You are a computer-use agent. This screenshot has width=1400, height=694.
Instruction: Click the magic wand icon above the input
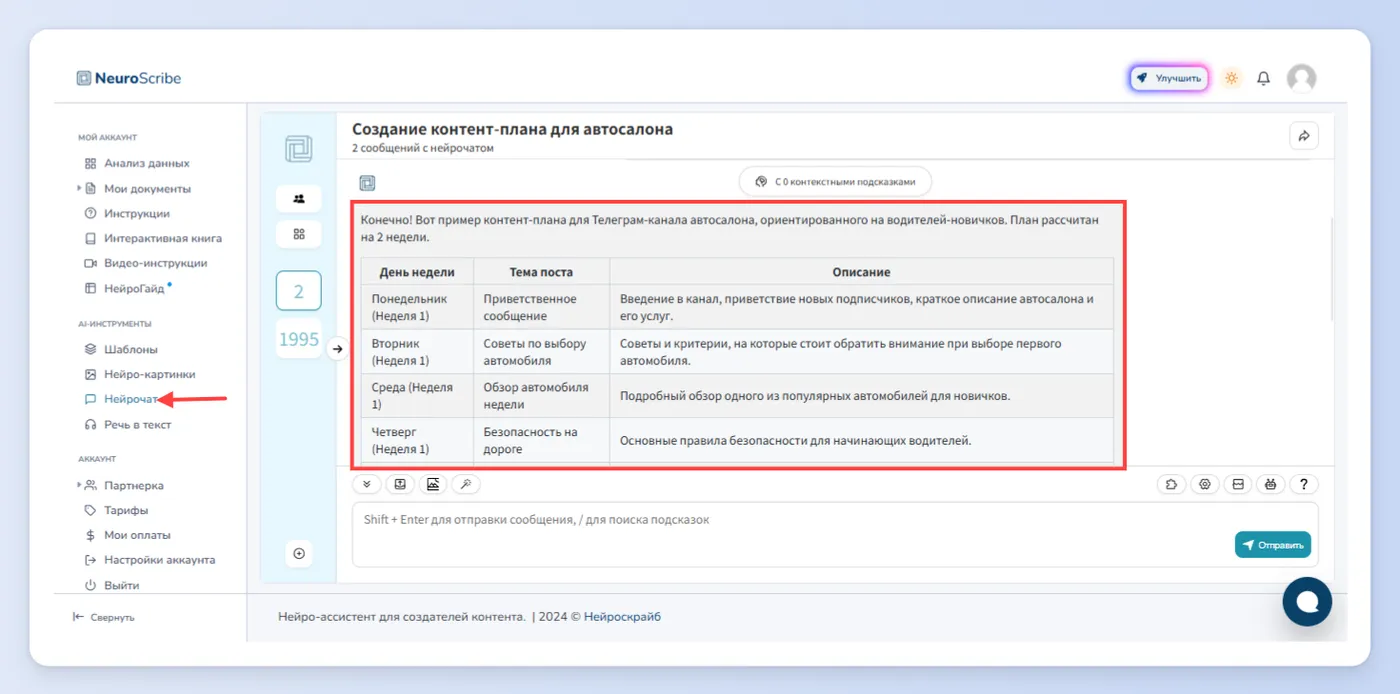466,484
